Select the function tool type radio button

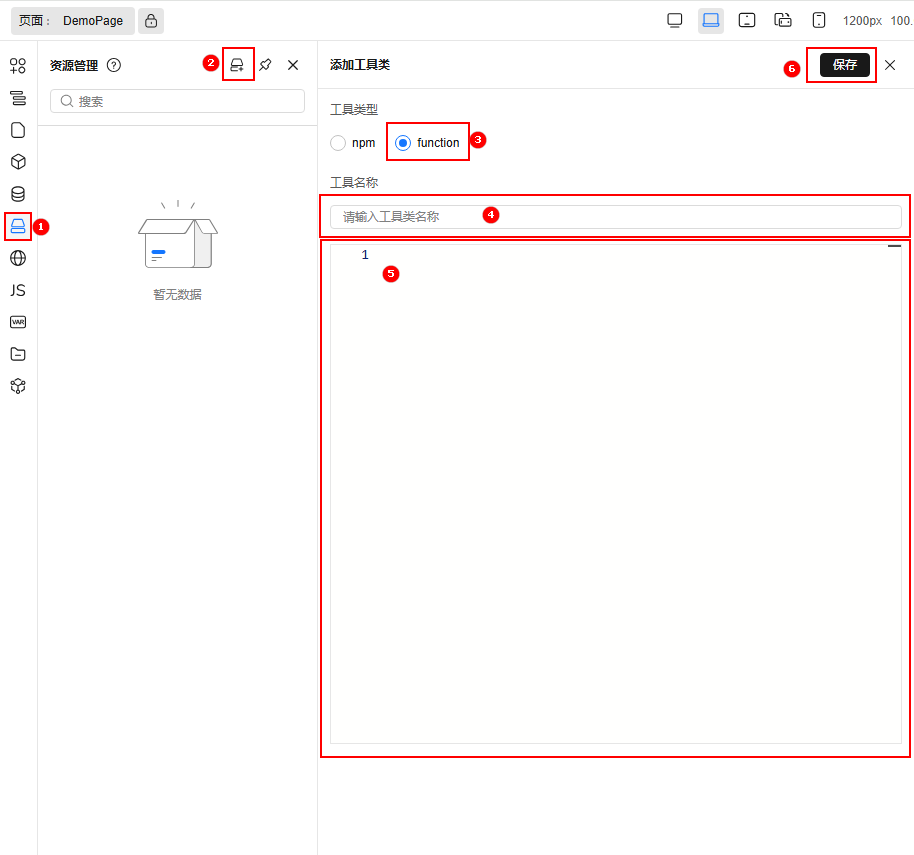point(402,142)
